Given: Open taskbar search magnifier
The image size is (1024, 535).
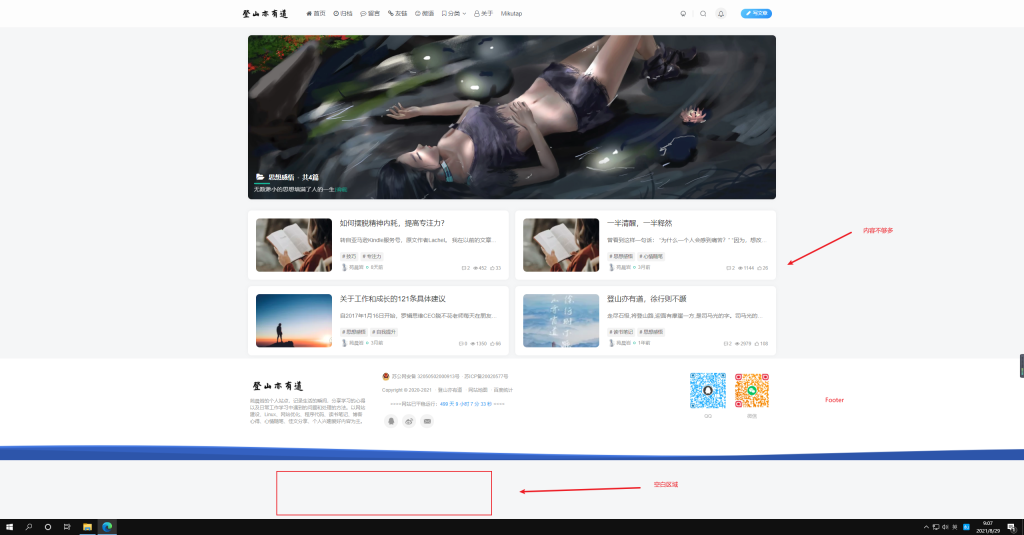Looking at the screenshot, I should [29, 527].
